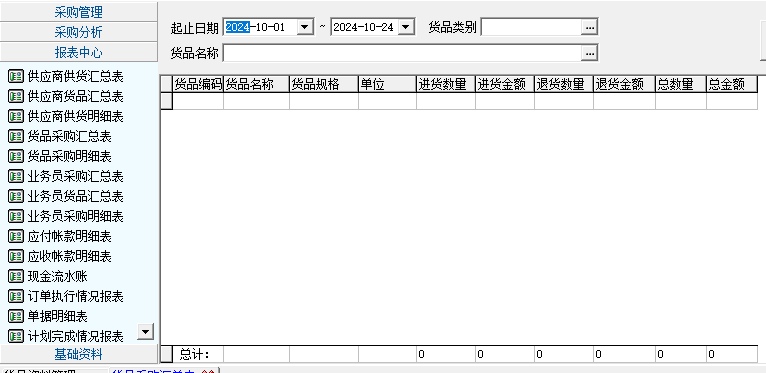The image size is (766, 373).
Task: Click the end date field 2024-10-24
Action: [365, 27]
